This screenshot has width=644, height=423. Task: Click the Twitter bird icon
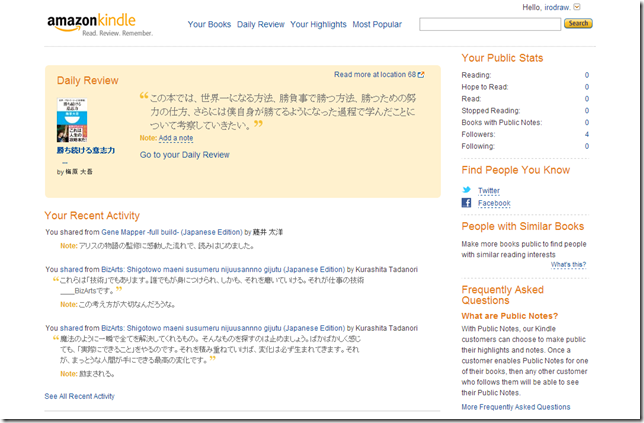click(466, 190)
